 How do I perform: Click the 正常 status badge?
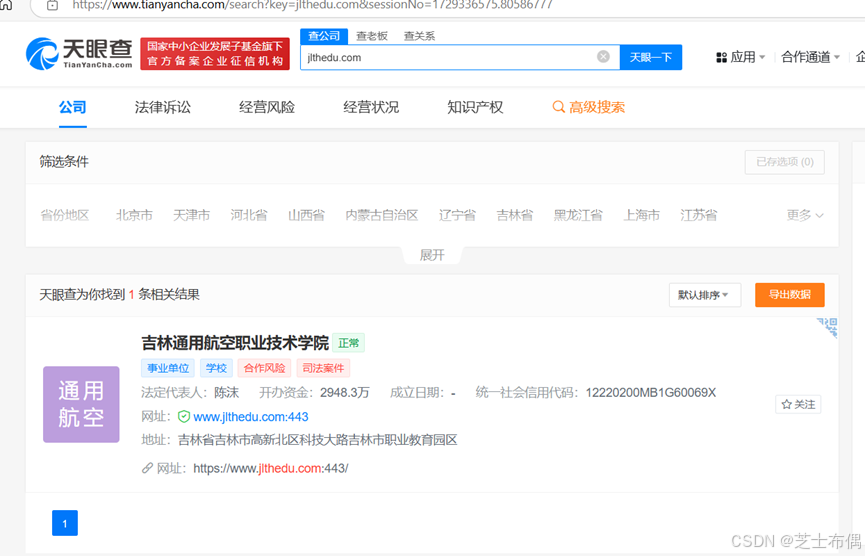[x=349, y=343]
